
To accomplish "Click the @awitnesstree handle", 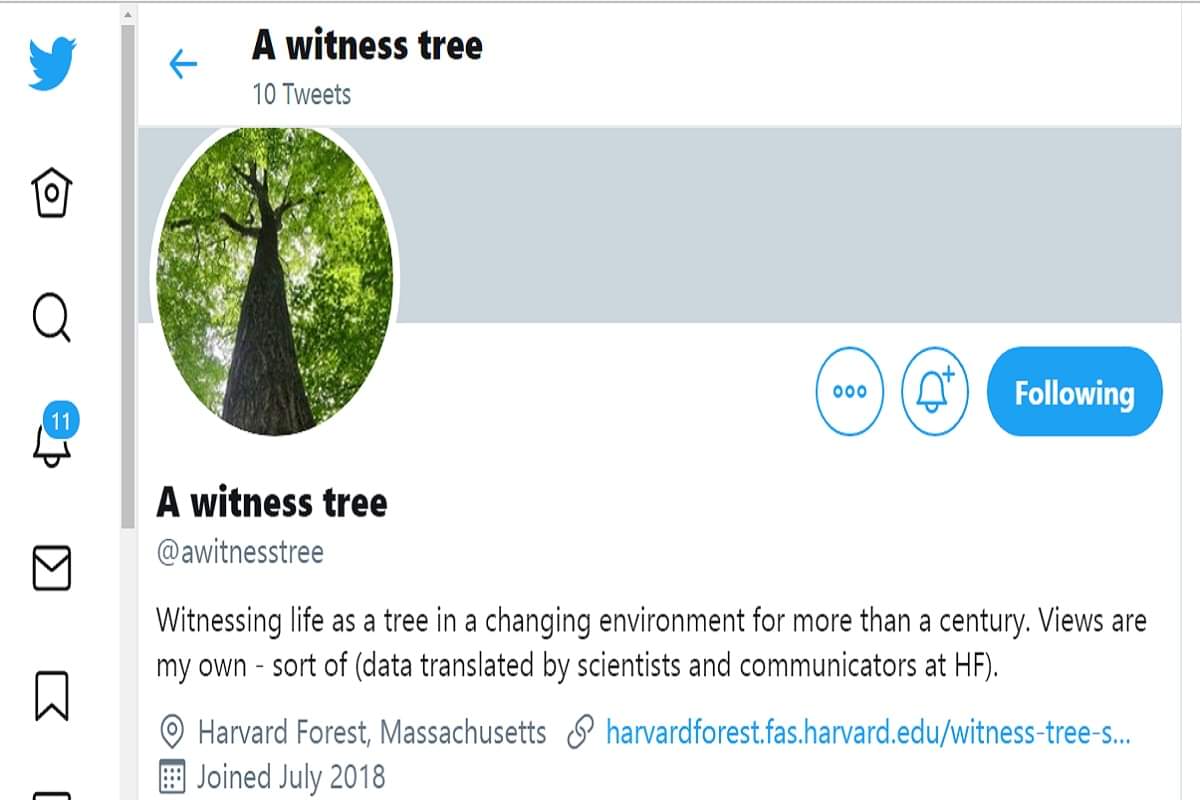I will point(240,552).
